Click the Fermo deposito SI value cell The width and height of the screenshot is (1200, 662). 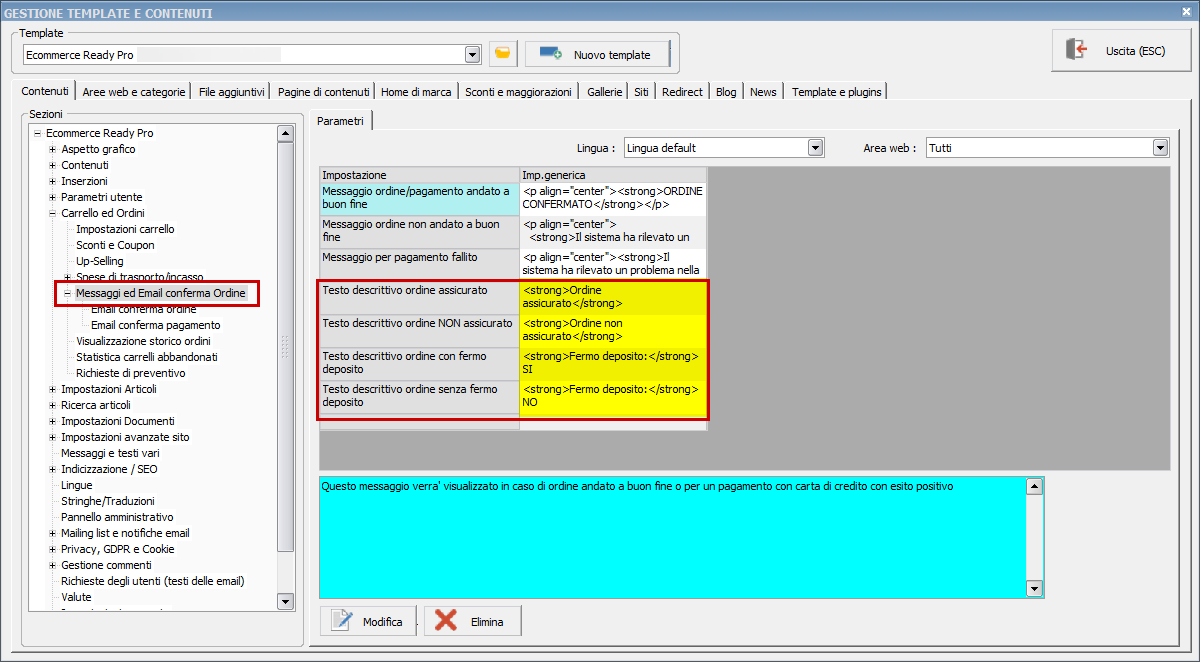(x=612, y=363)
